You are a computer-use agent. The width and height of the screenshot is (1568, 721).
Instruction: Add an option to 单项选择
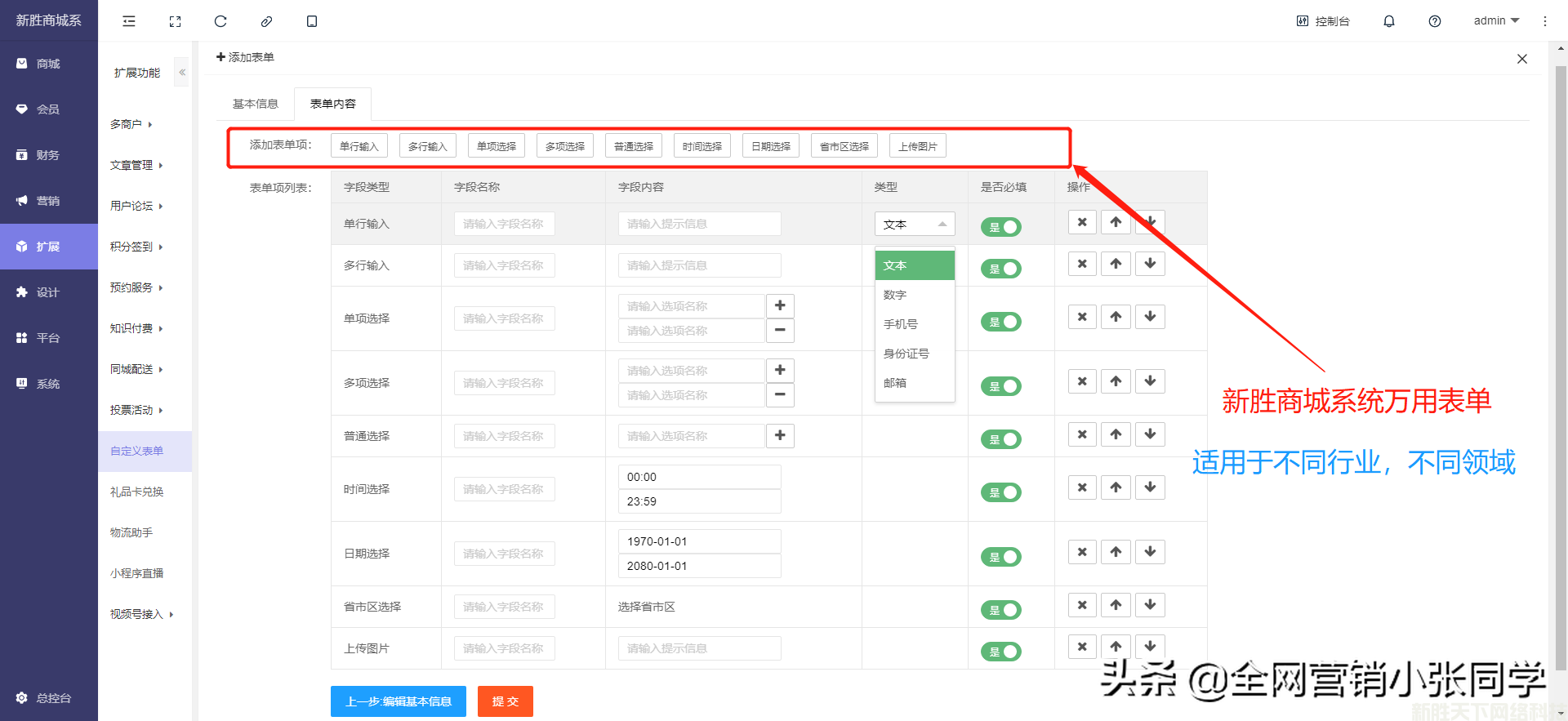point(780,305)
